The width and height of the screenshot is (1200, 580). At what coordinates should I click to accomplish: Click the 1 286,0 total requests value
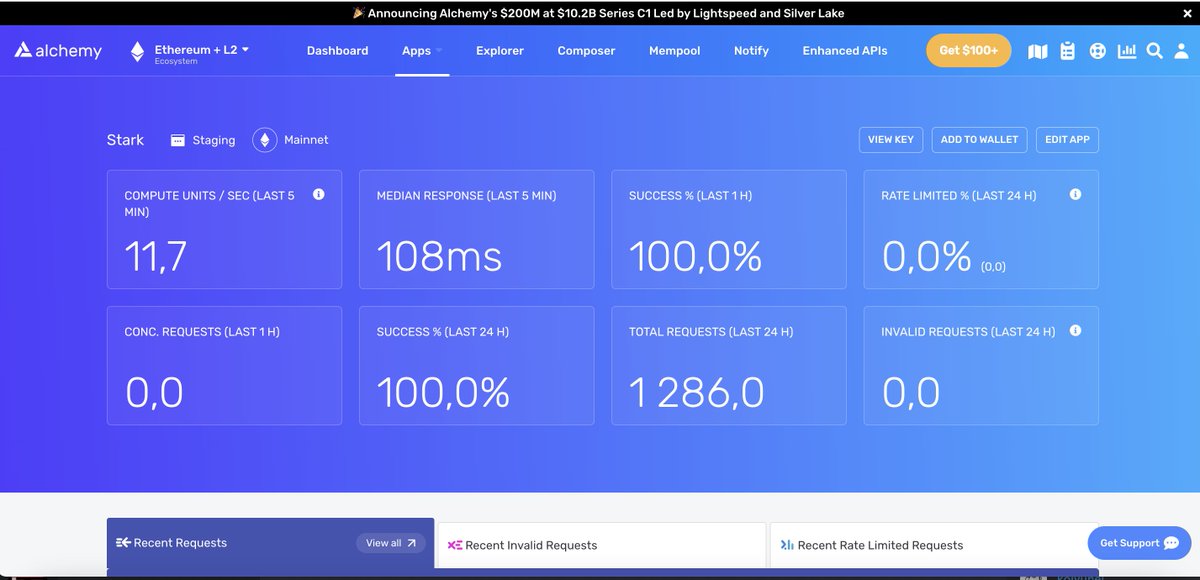point(696,393)
